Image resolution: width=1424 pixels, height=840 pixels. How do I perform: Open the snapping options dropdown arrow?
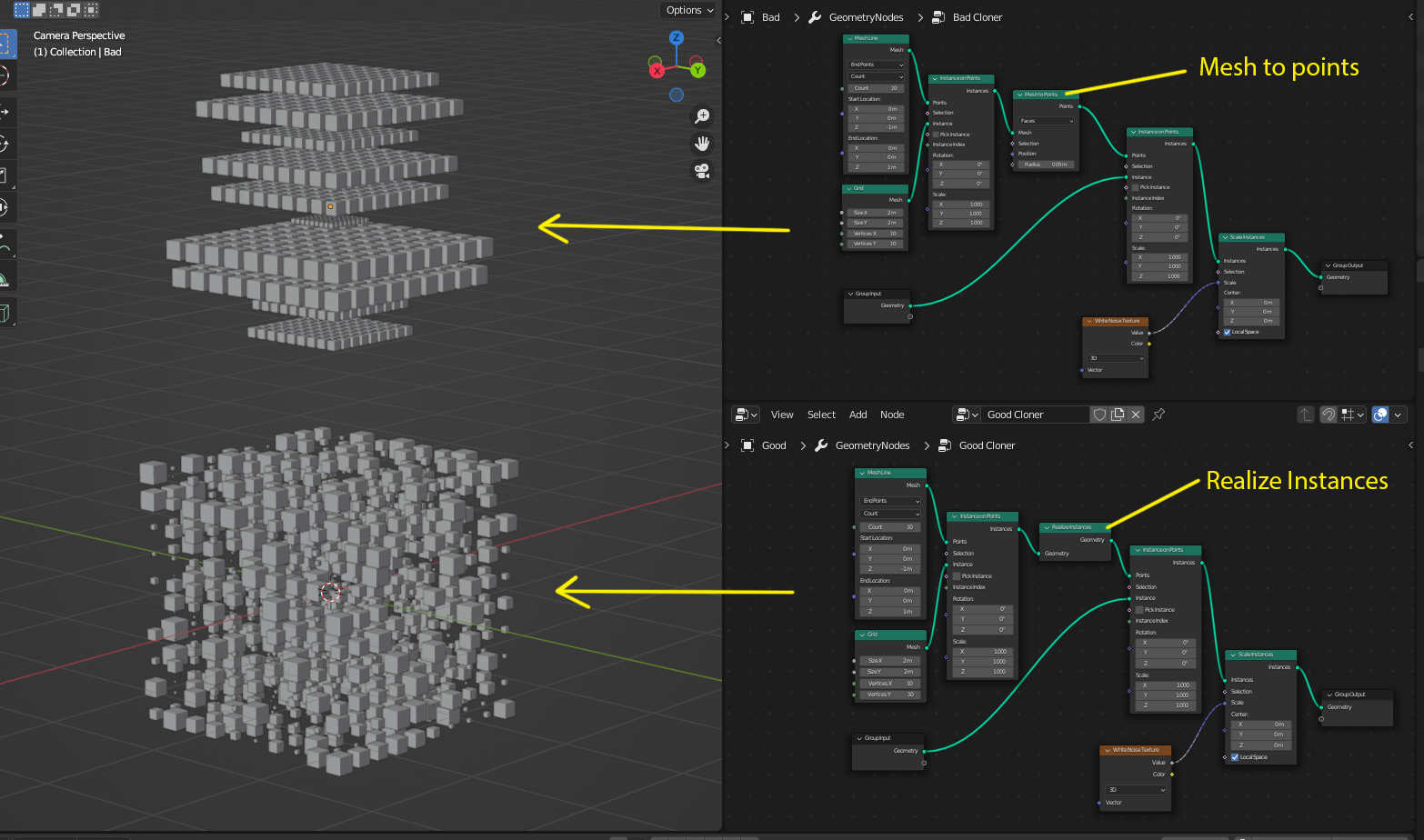[x=1361, y=415]
